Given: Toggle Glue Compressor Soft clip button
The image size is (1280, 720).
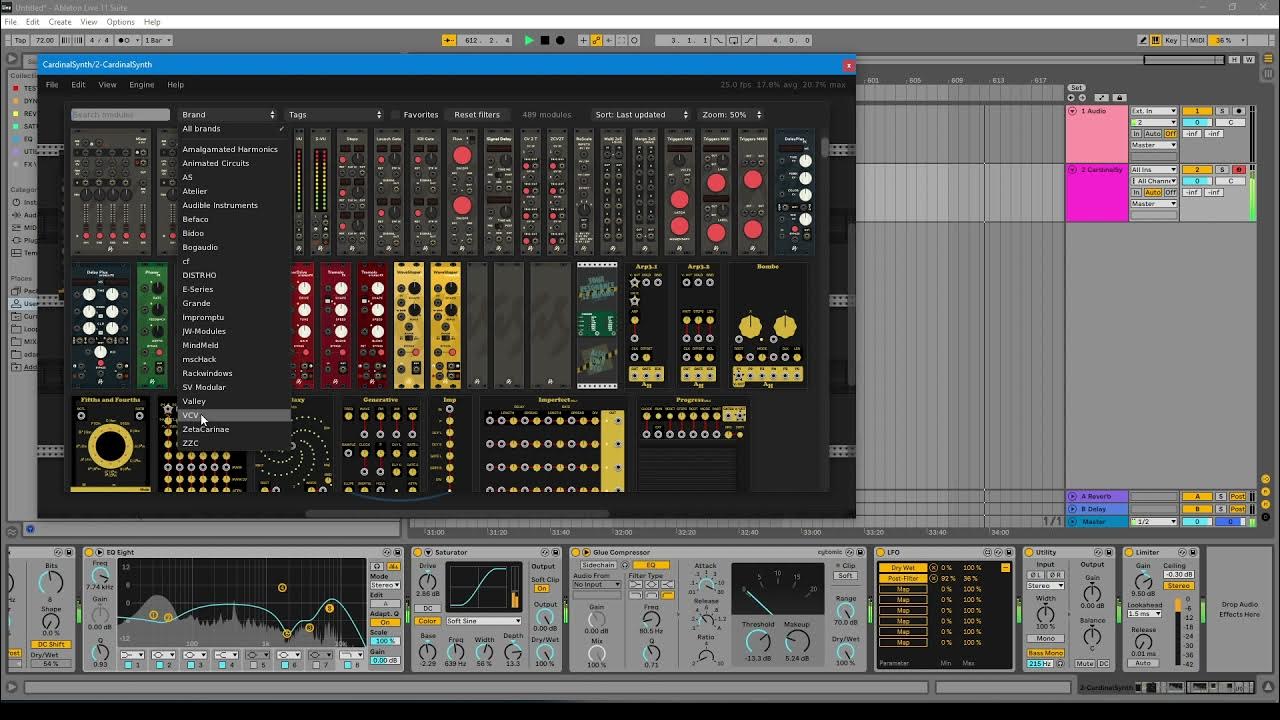Looking at the screenshot, I should (x=845, y=575).
